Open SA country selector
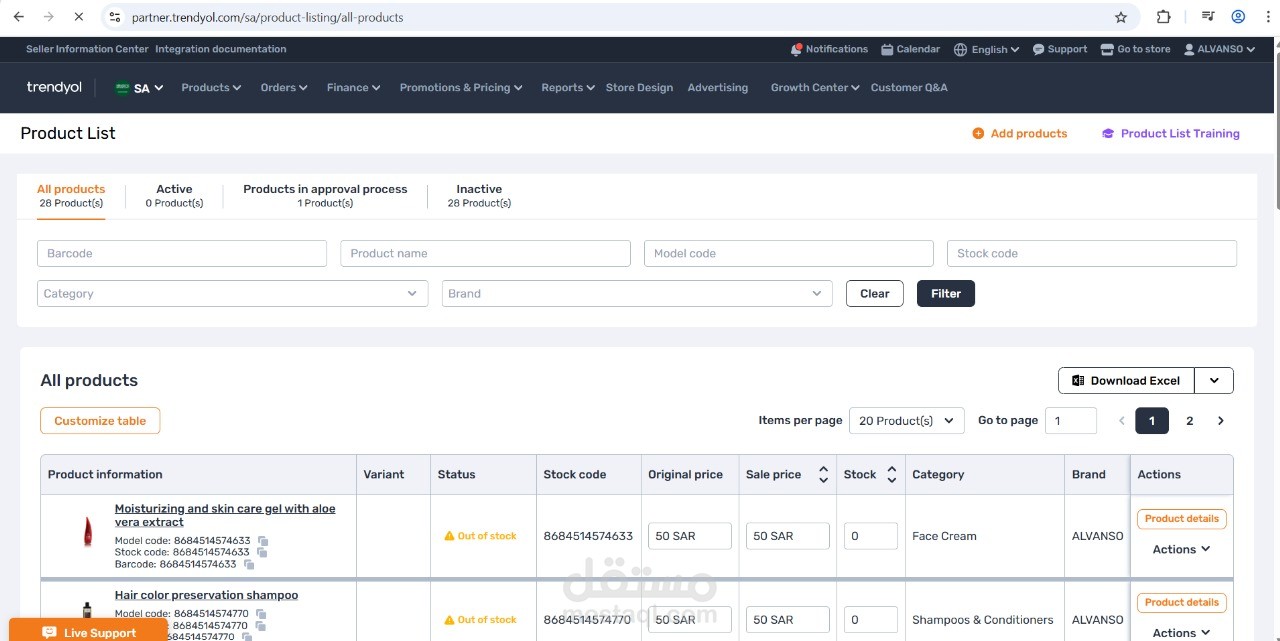Screen dimensions: 1280x641 [x=139, y=88]
